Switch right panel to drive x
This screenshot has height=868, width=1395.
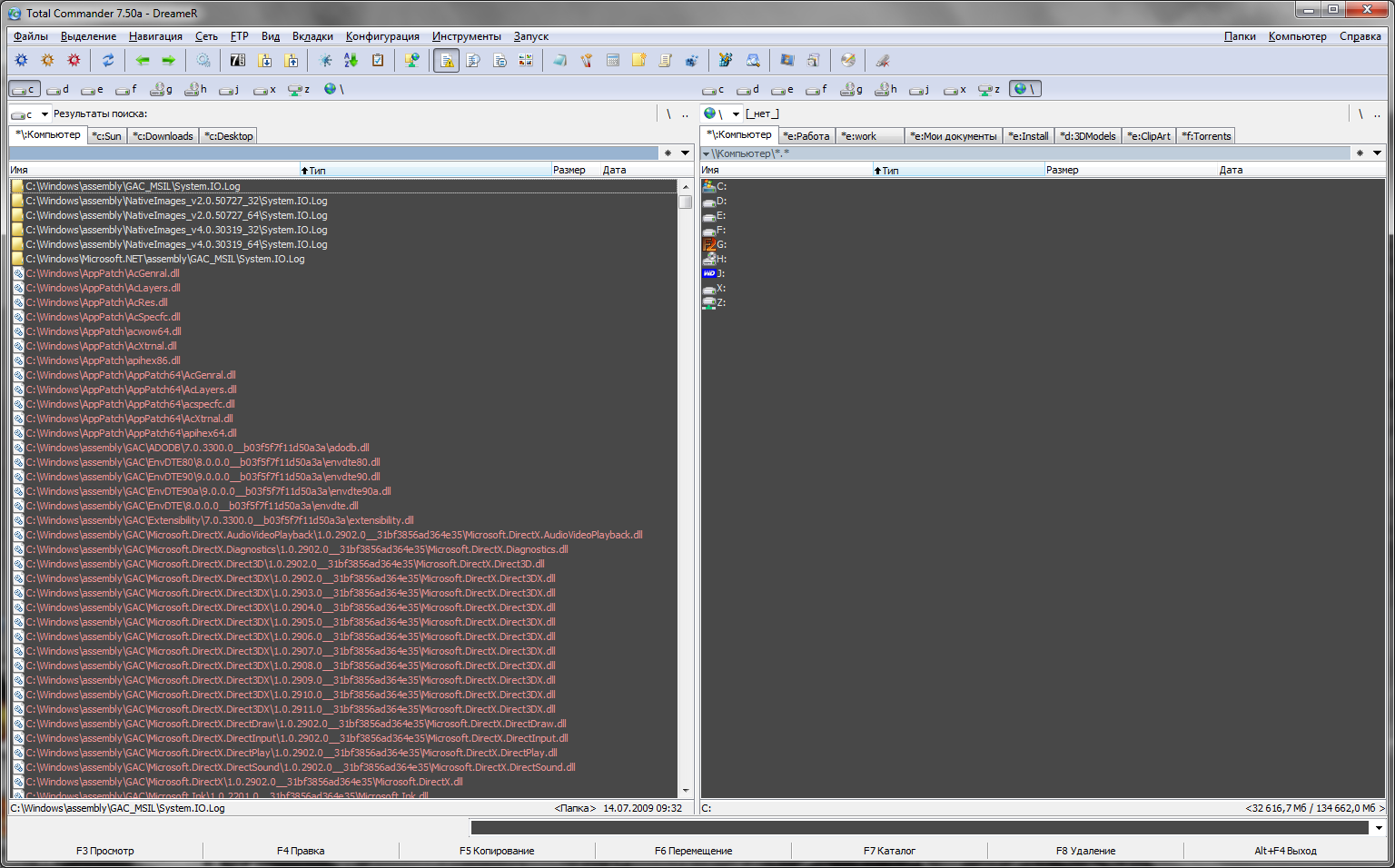coord(955,89)
